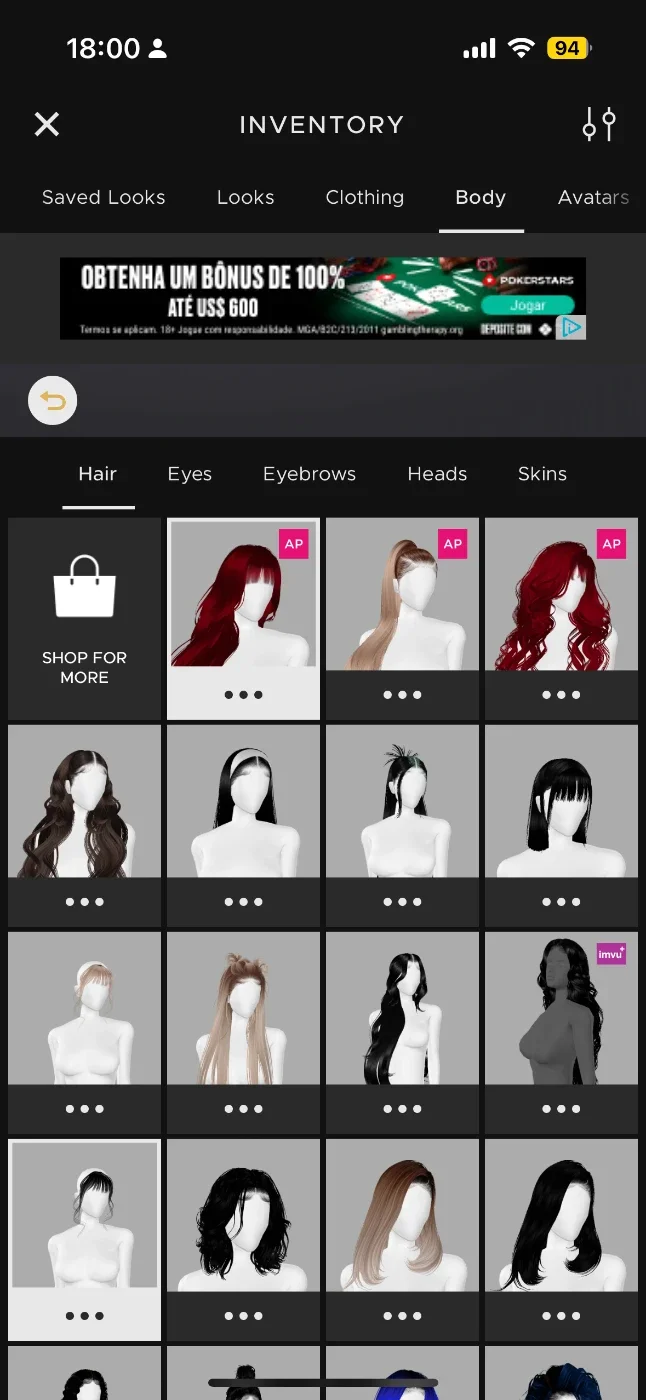Switch to the Clothing tab
Viewport: 646px width, 1400px height.
click(365, 197)
